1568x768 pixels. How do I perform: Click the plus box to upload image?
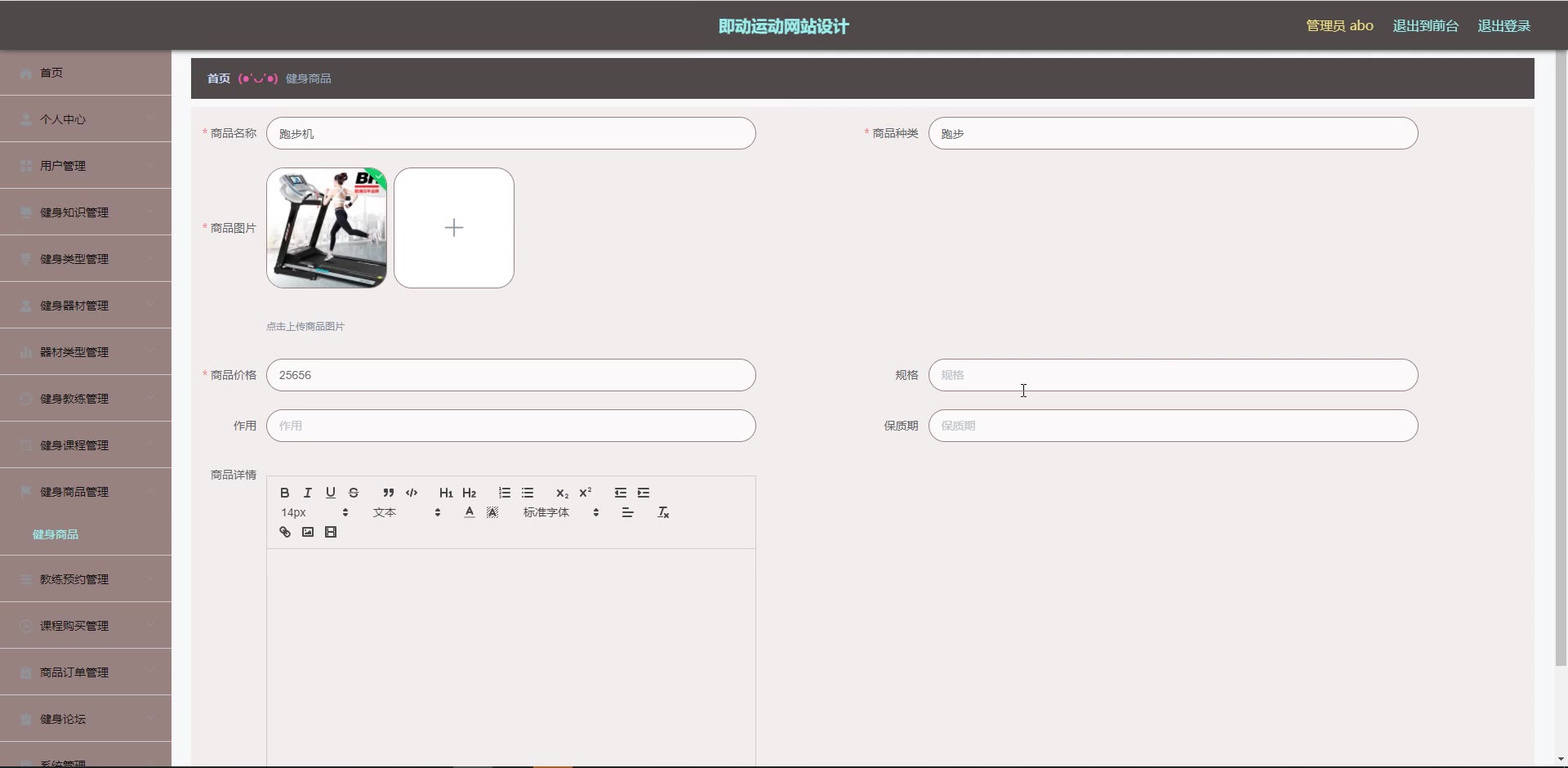[x=454, y=228]
